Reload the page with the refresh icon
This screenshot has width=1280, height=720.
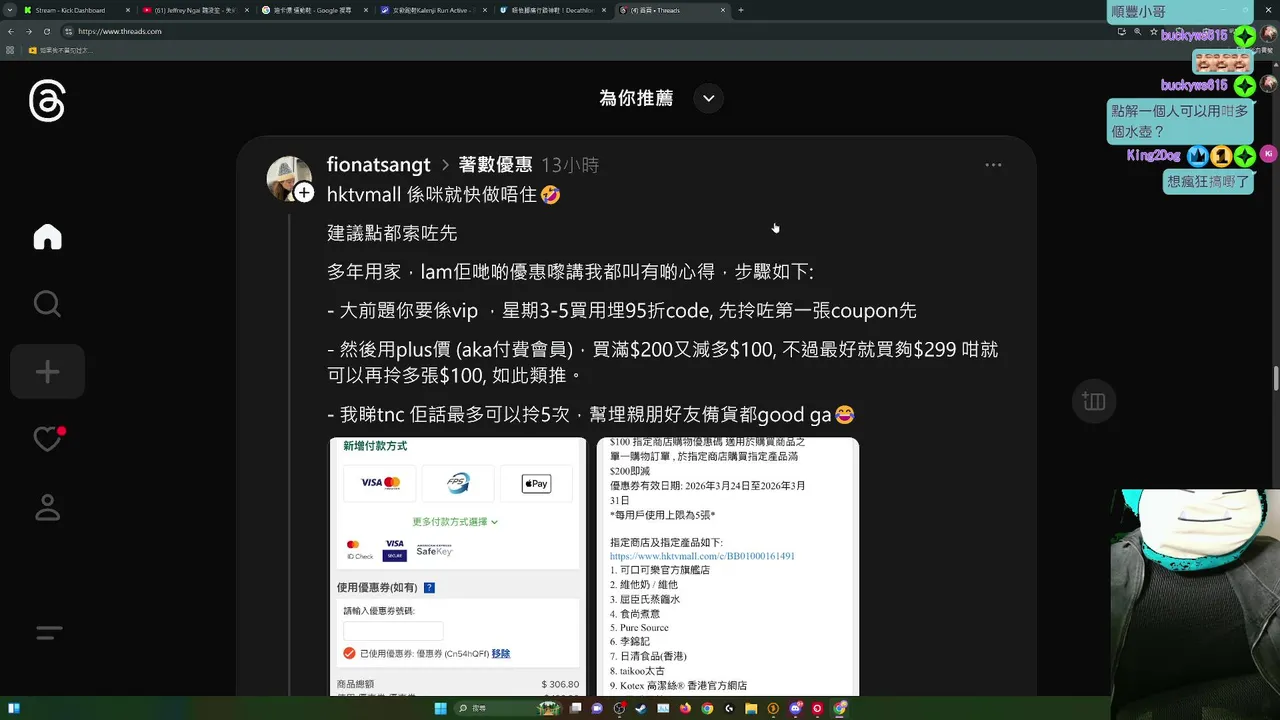pos(47,31)
